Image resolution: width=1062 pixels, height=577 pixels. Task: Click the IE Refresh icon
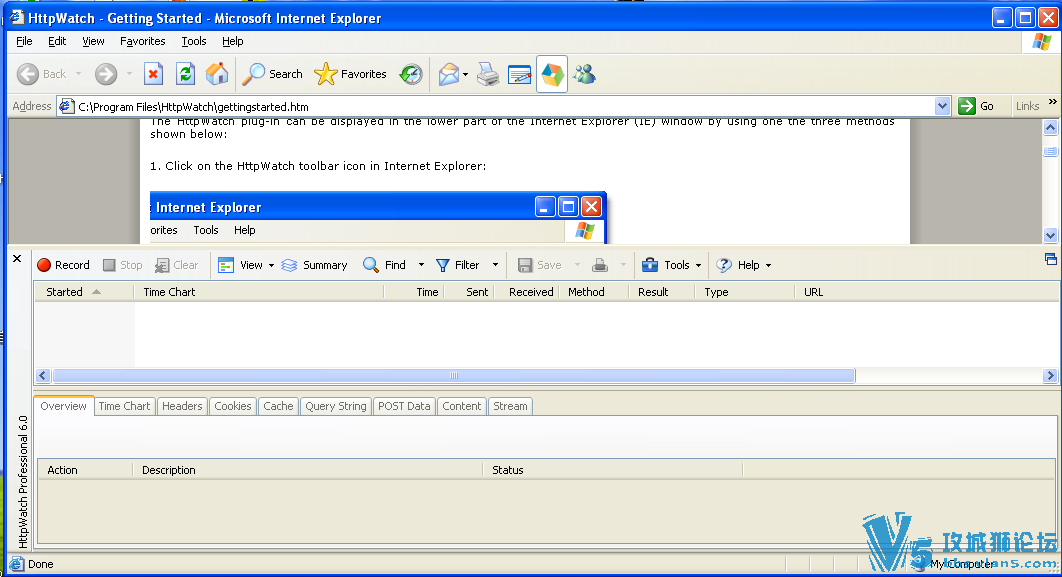pyautogui.click(x=185, y=74)
